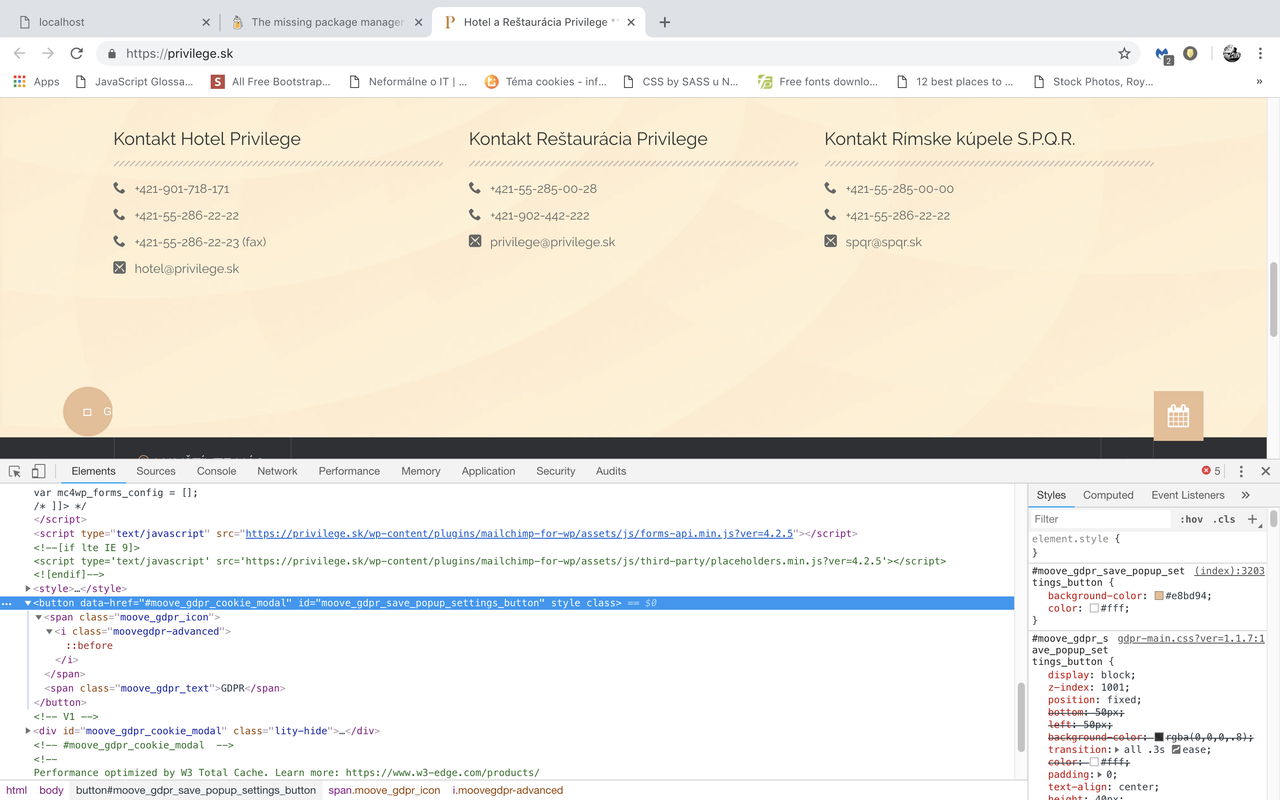The height and width of the screenshot is (800, 1280).
Task: Focus the Styles Filter field
Action: (x=1100, y=519)
